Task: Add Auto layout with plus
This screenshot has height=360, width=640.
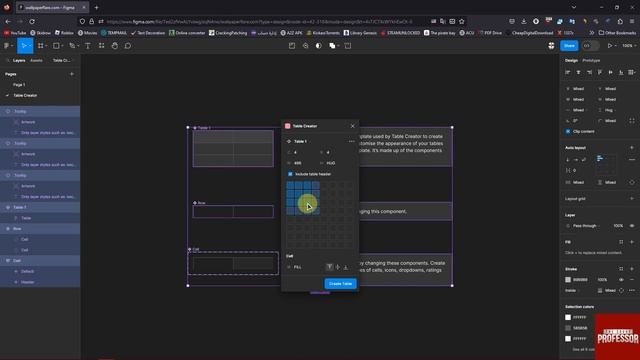Action: tap(632, 147)
